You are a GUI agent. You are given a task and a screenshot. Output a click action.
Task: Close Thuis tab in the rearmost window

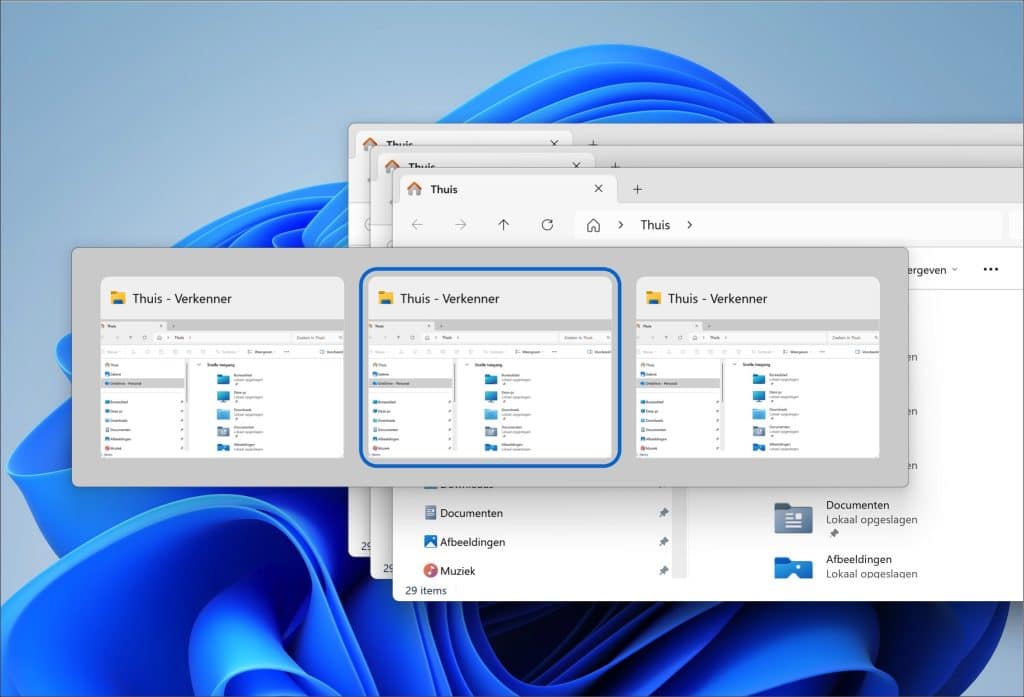[x=554, y=143]
